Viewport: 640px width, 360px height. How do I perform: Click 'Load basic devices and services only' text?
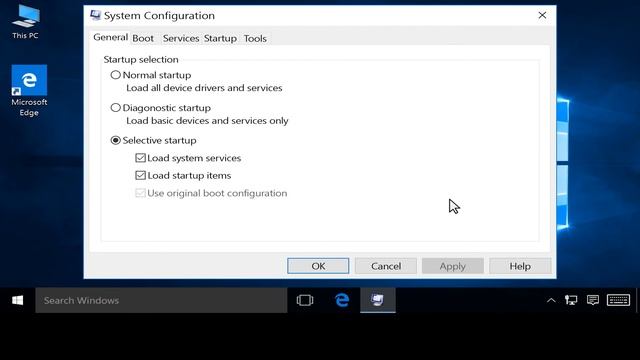[207, 121]
